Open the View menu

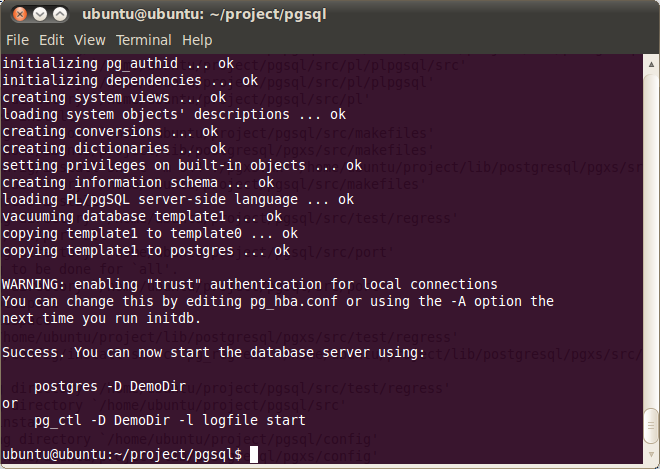point(89,40)
